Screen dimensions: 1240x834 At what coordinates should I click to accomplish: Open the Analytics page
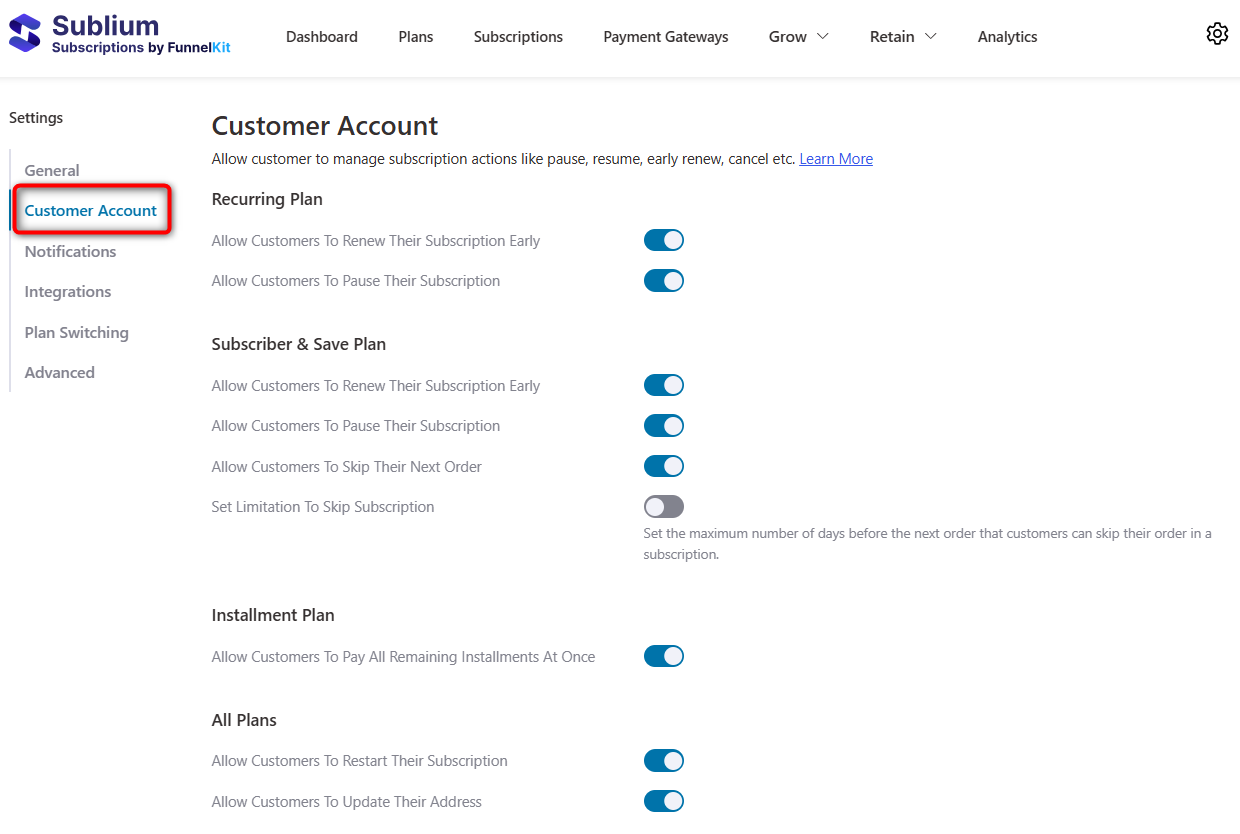click(x=1007, y=37)
